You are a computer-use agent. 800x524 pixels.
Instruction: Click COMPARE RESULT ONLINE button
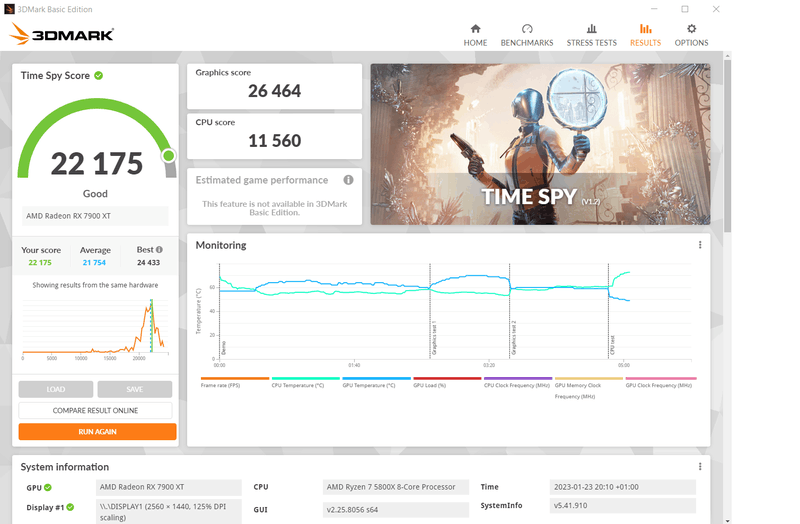click(95, 410)
